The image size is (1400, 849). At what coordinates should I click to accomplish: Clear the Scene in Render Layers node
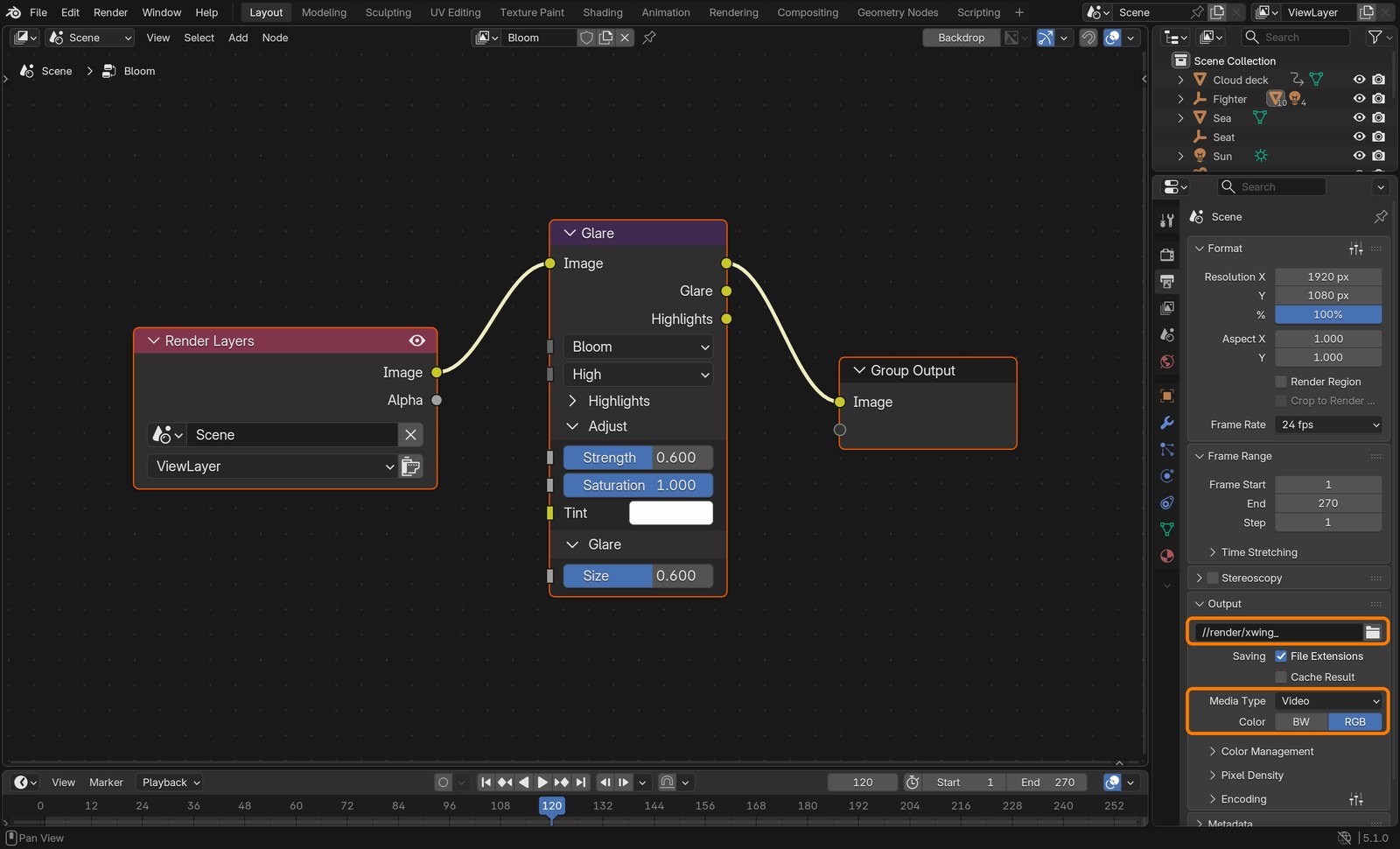pos(410,435)
